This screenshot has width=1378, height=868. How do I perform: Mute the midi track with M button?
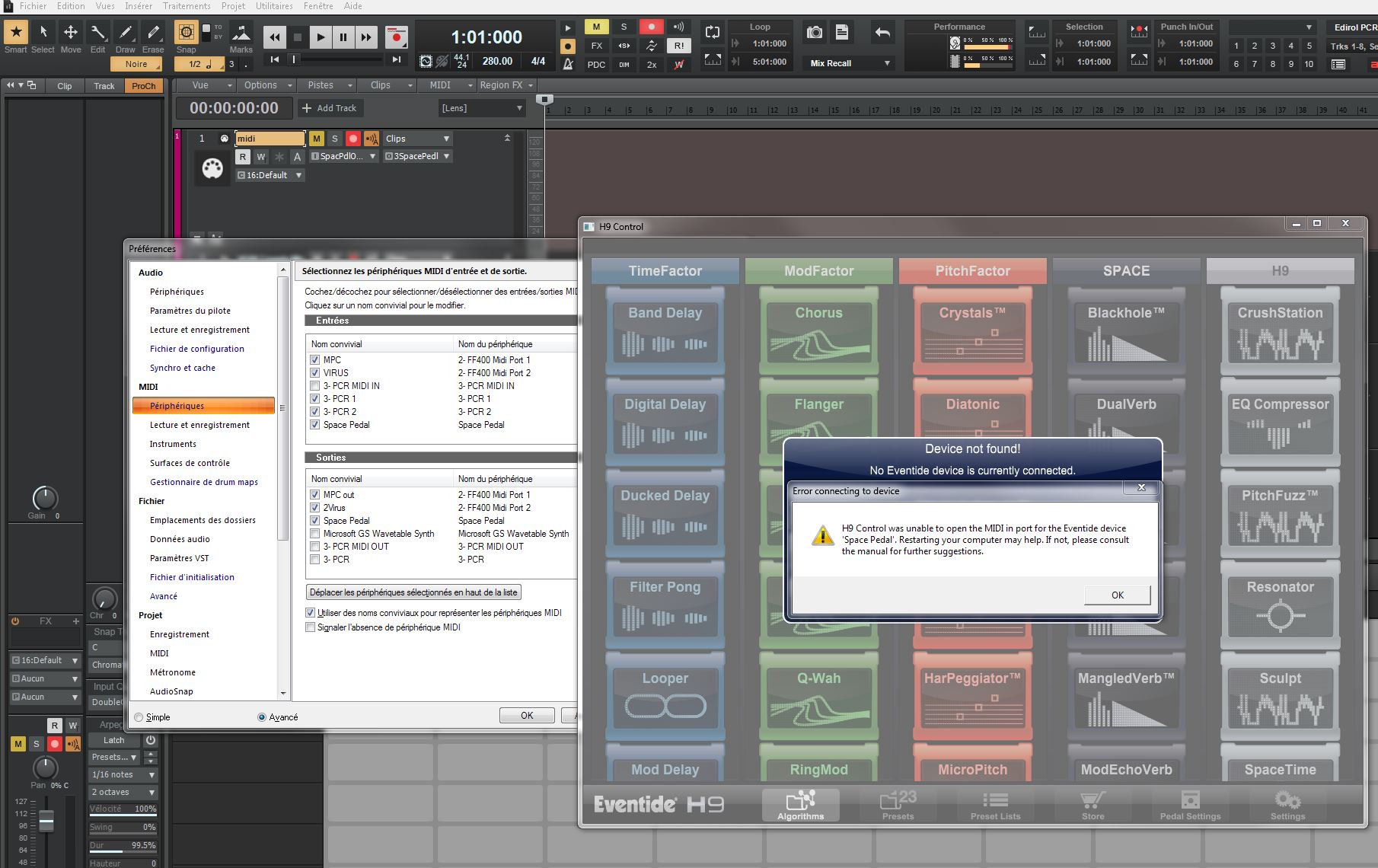pyautogui.click(x=316, y=139)
